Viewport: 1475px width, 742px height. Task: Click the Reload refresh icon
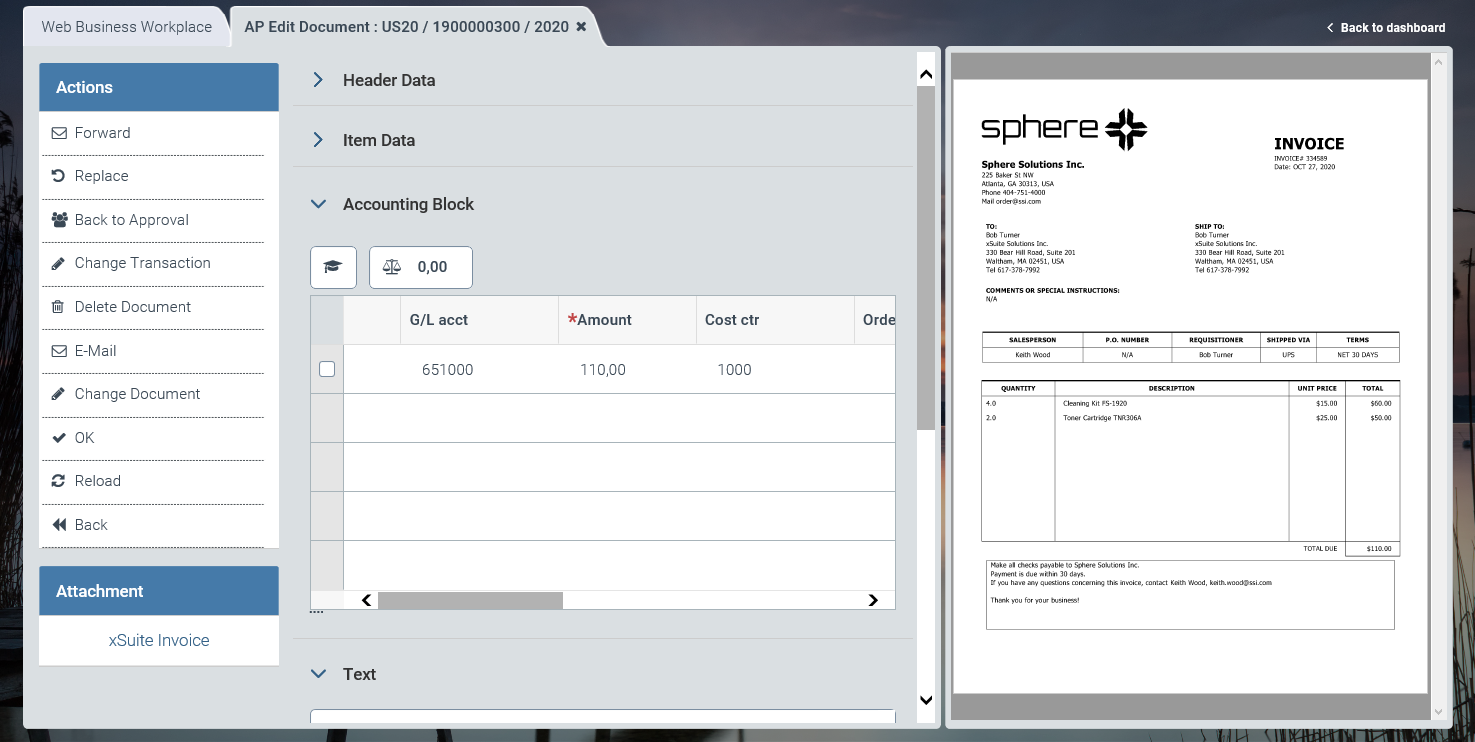pyautogui.click(x=58, y=481)
